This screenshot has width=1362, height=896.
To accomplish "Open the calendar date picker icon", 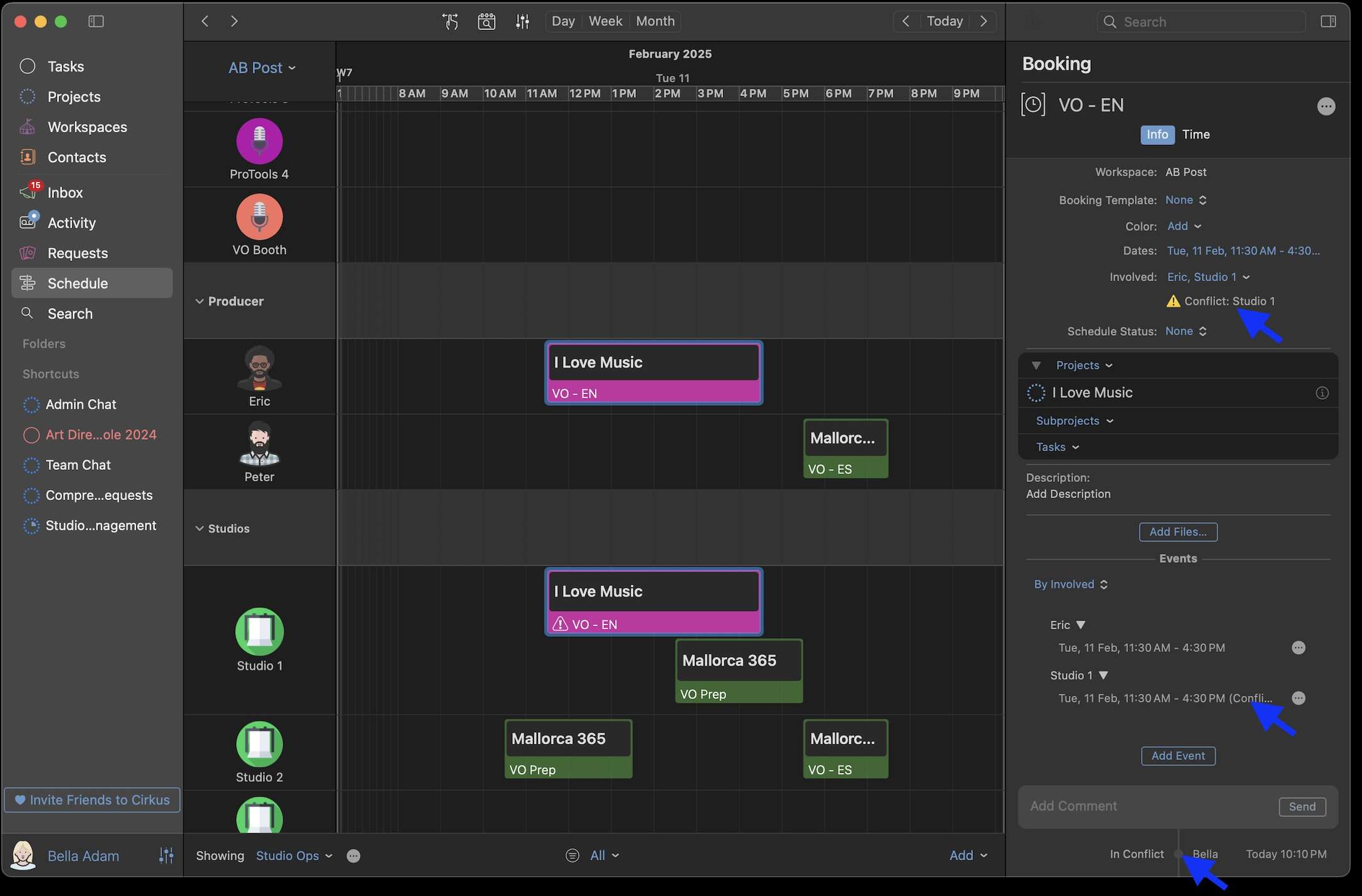I will click(486, 21).
